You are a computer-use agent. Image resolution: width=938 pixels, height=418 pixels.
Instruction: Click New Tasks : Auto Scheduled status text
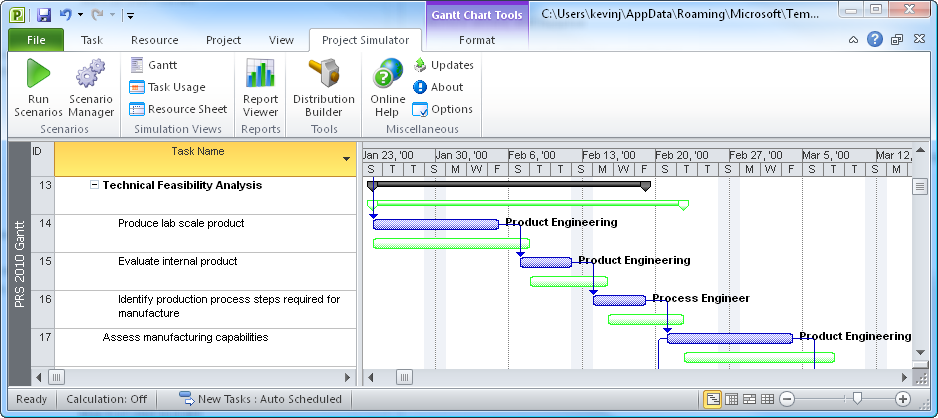(x=270, y=399)
